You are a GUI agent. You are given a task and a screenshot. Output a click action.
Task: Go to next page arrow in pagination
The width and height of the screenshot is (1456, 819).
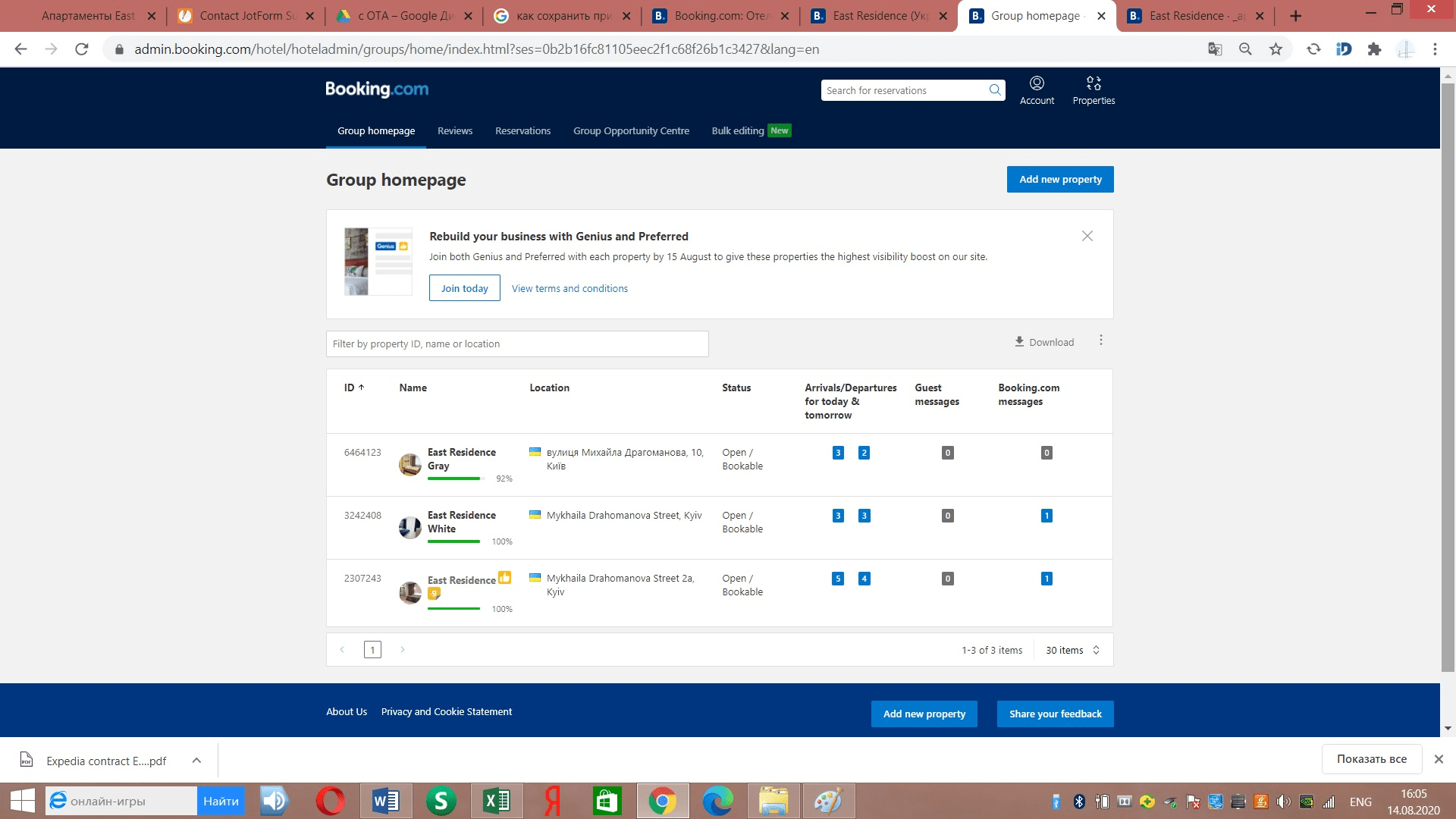[x=403, y=650]
